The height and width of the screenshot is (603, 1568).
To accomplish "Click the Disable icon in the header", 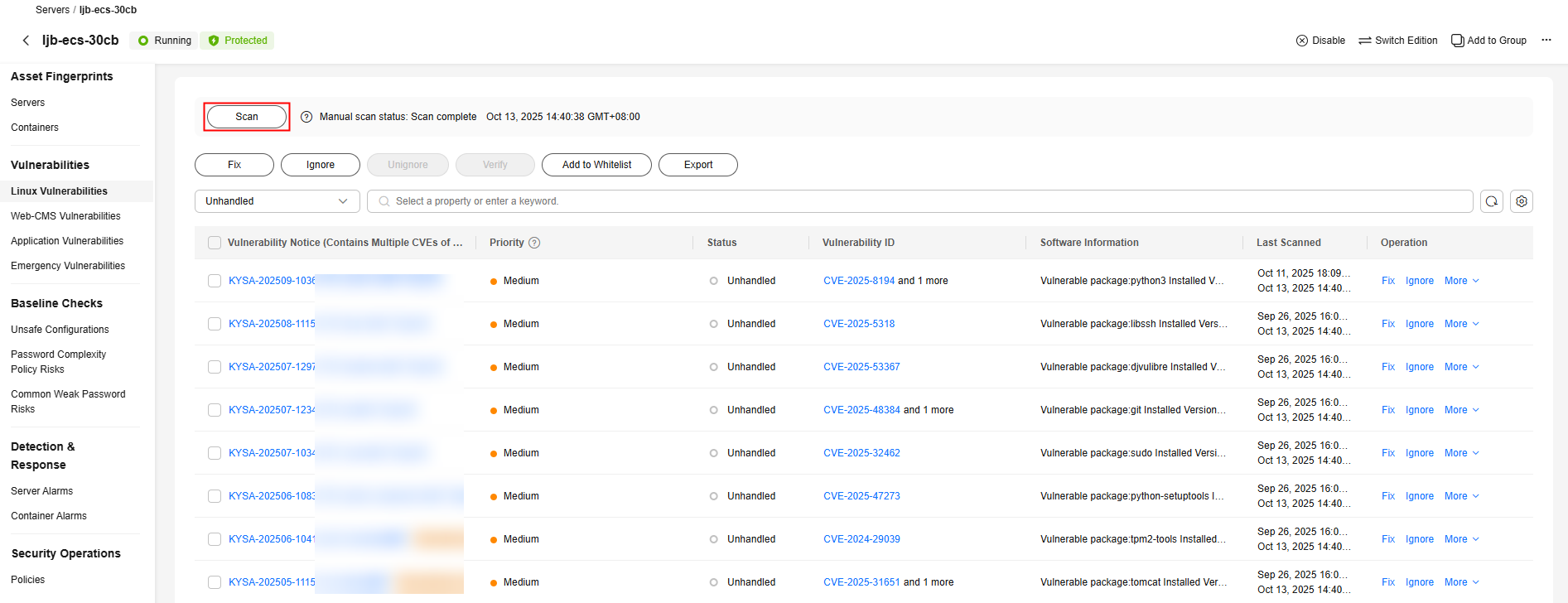I will tap(1302, 41).
